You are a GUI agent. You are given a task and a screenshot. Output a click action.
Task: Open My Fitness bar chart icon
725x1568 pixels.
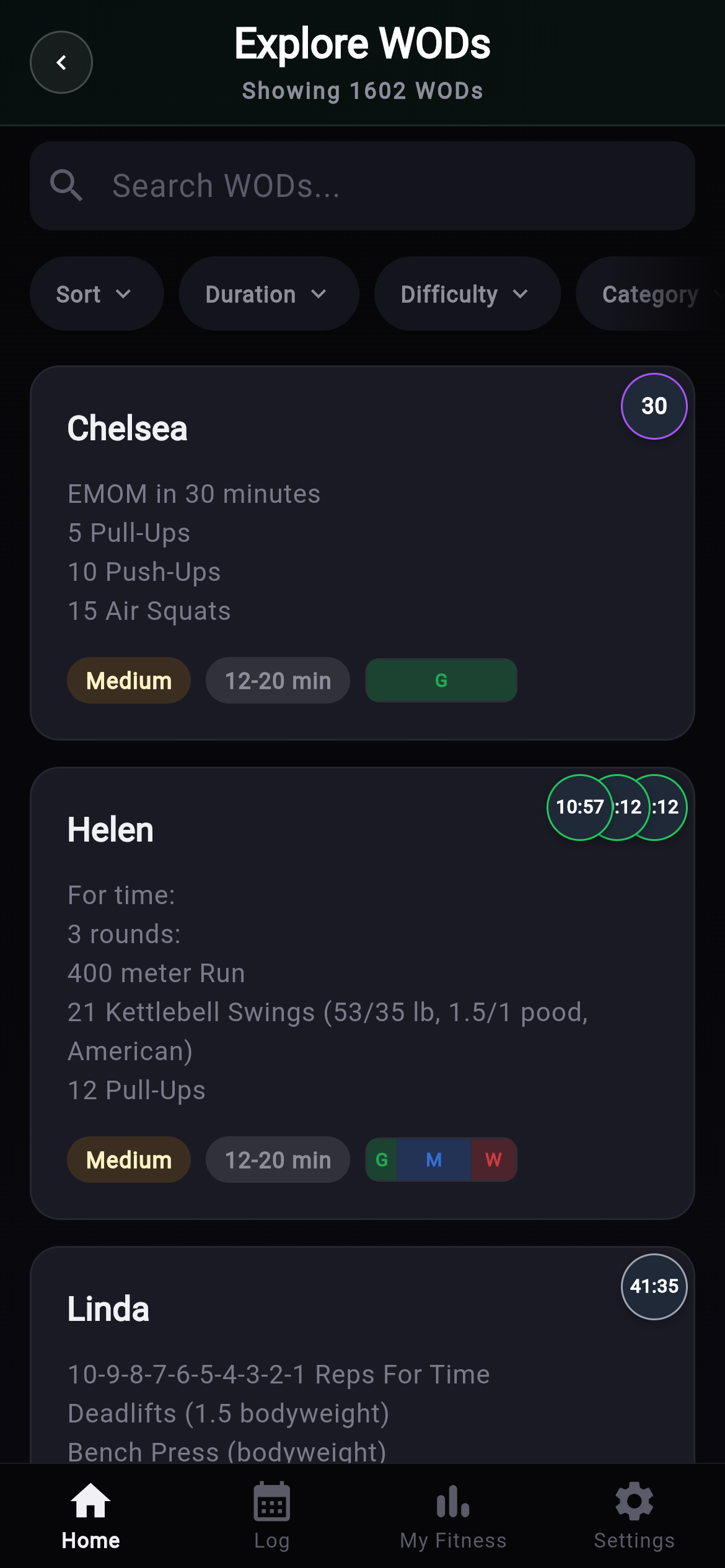pyautogui.click(x=453, y=1501)
